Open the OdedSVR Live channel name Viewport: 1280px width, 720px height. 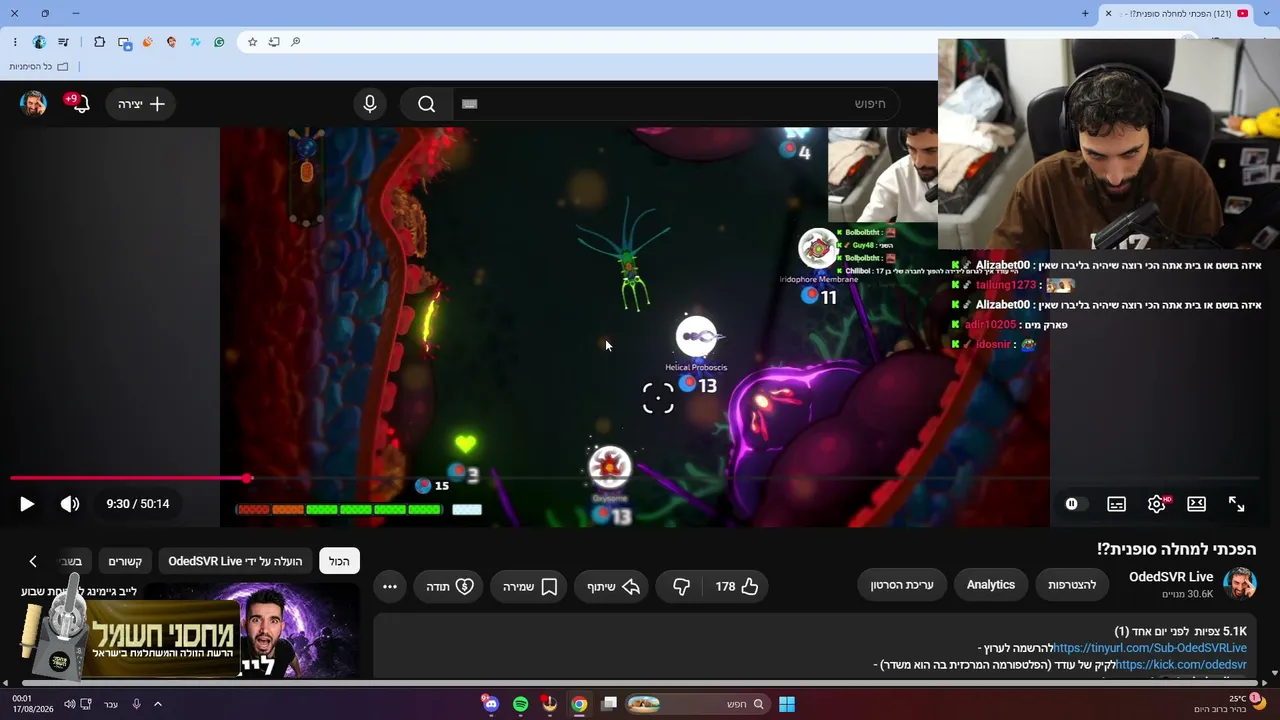click(1171, 577)
